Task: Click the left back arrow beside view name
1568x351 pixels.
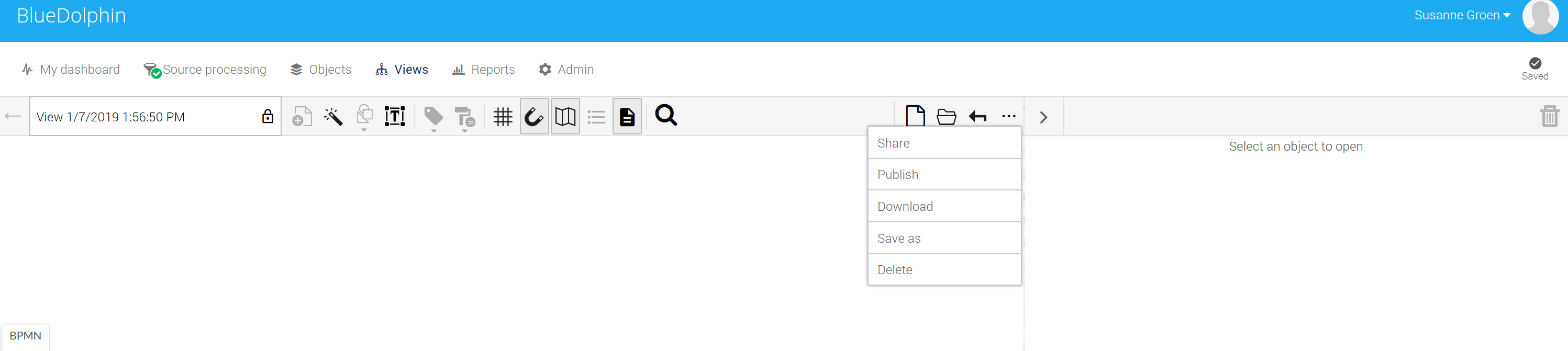Action: [13, 116]
